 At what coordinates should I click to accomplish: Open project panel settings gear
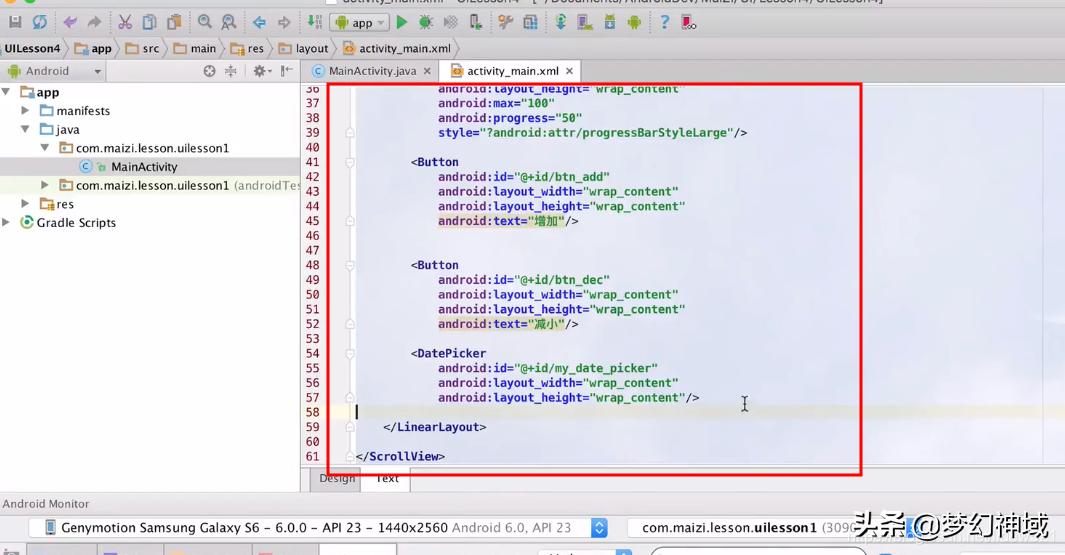click(260, 71)
